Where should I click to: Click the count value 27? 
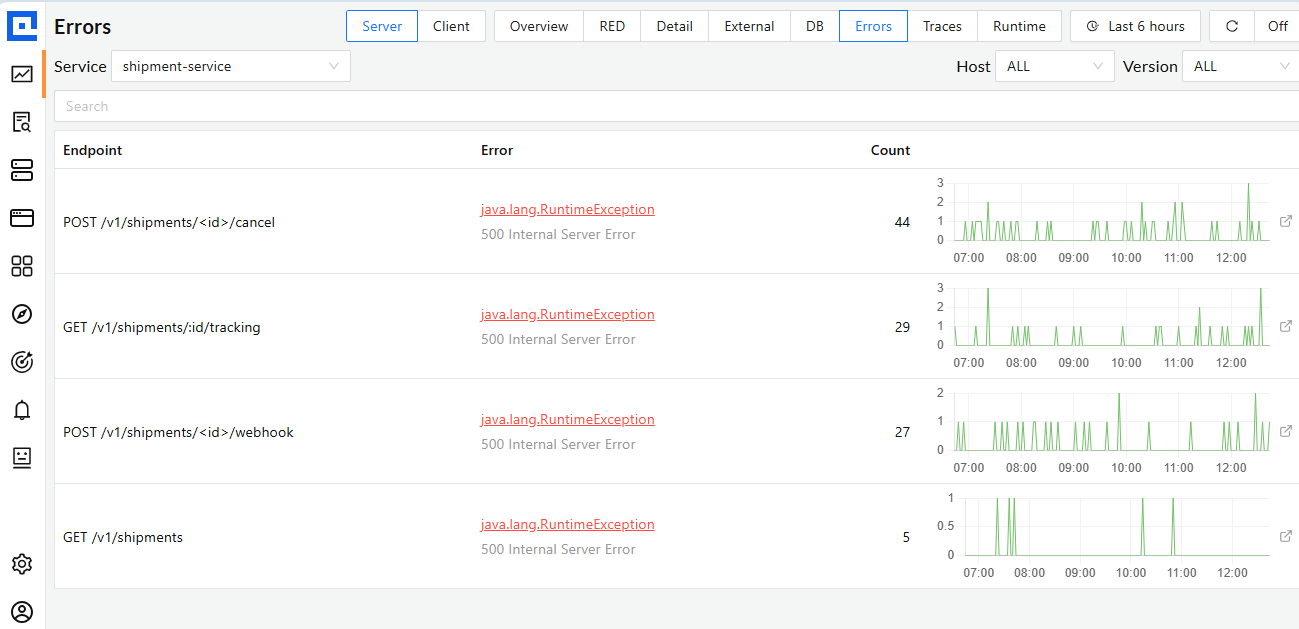coord(902,432)
